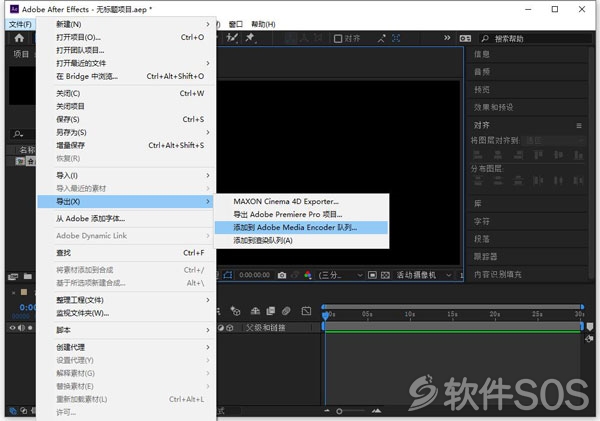Image resolution: width=600 pixels, height=421 pixels.
Task: Expand the 打开最近的文件 submenu
Action: tap(126, 63)
